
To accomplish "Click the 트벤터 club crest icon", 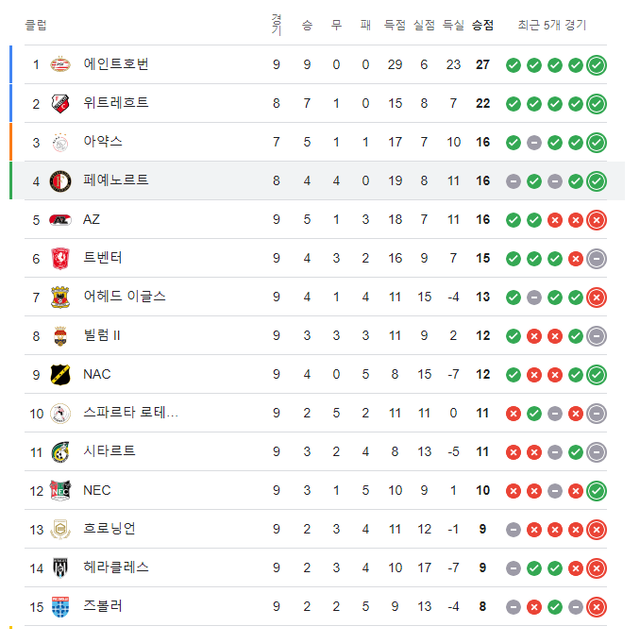I will coord(60,258).
